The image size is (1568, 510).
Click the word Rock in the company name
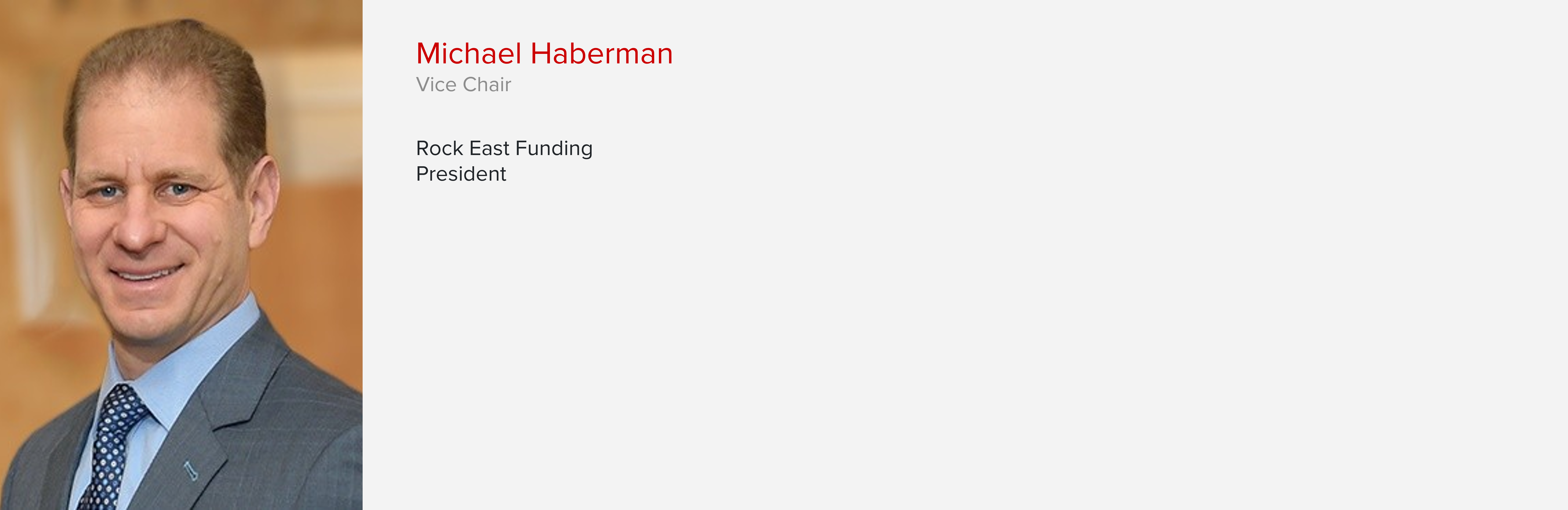(x=439, y=148)
